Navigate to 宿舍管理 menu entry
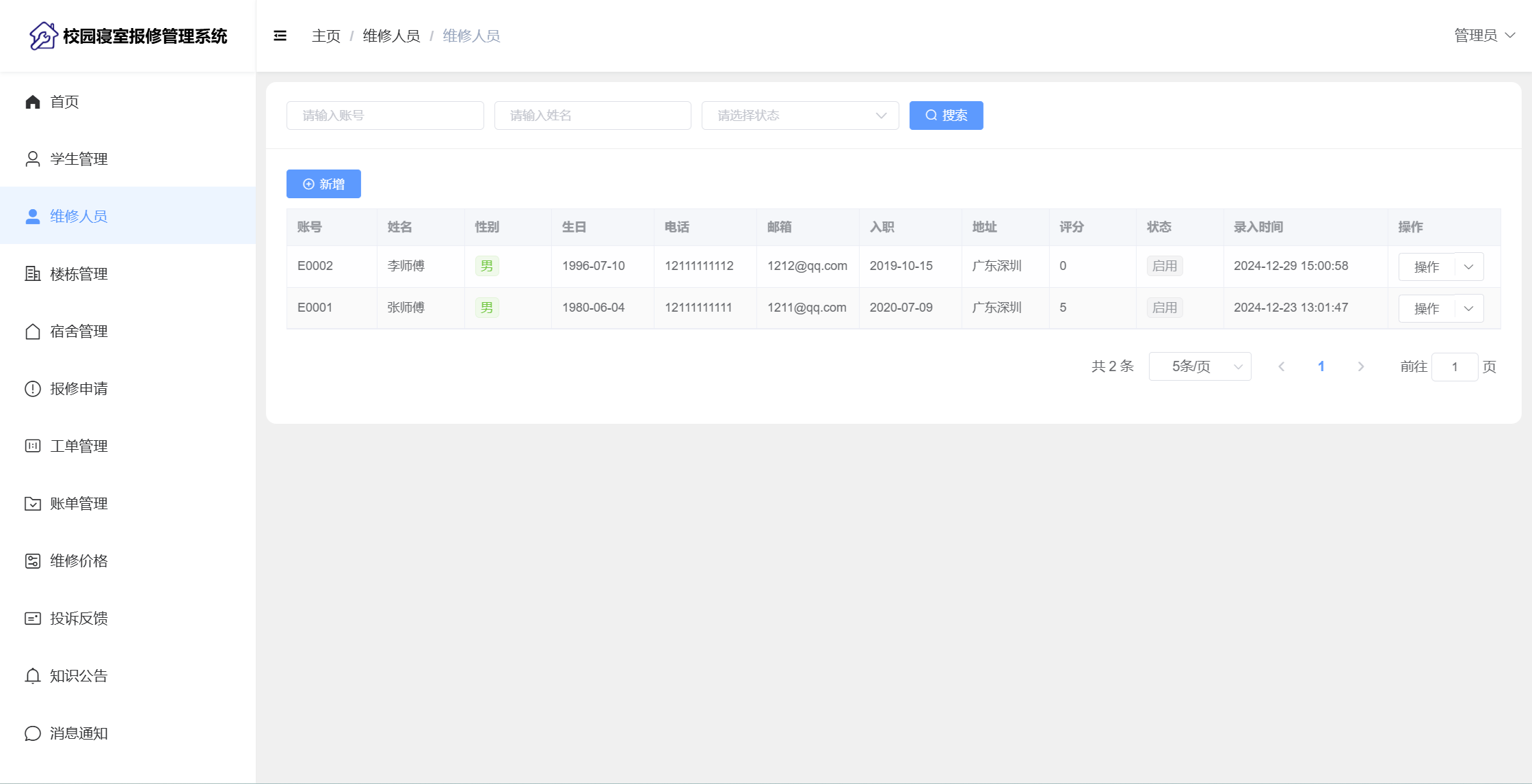Viewport: 1532px width, 784px height. 79,332
